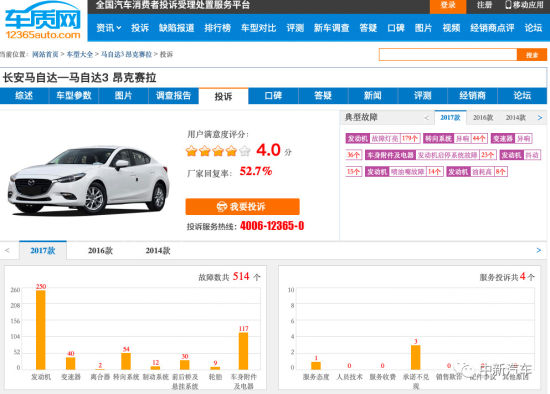The height and width of the screenshot is (394, 550).
Task: Click the hotline number 4006-12365-0
Action: click(x=272, y=226)
